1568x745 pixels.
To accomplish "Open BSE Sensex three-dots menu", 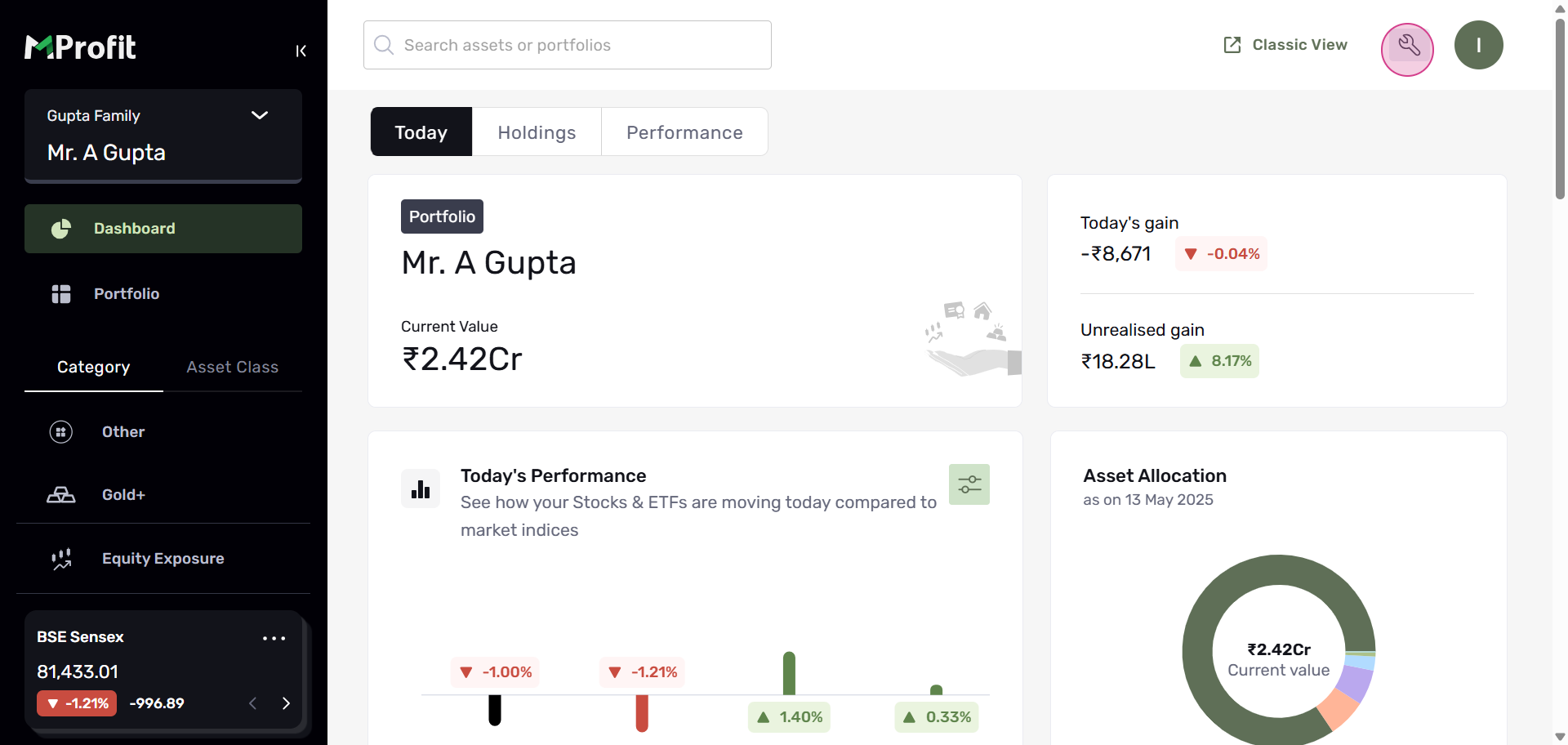I will [x=274, y=638].
